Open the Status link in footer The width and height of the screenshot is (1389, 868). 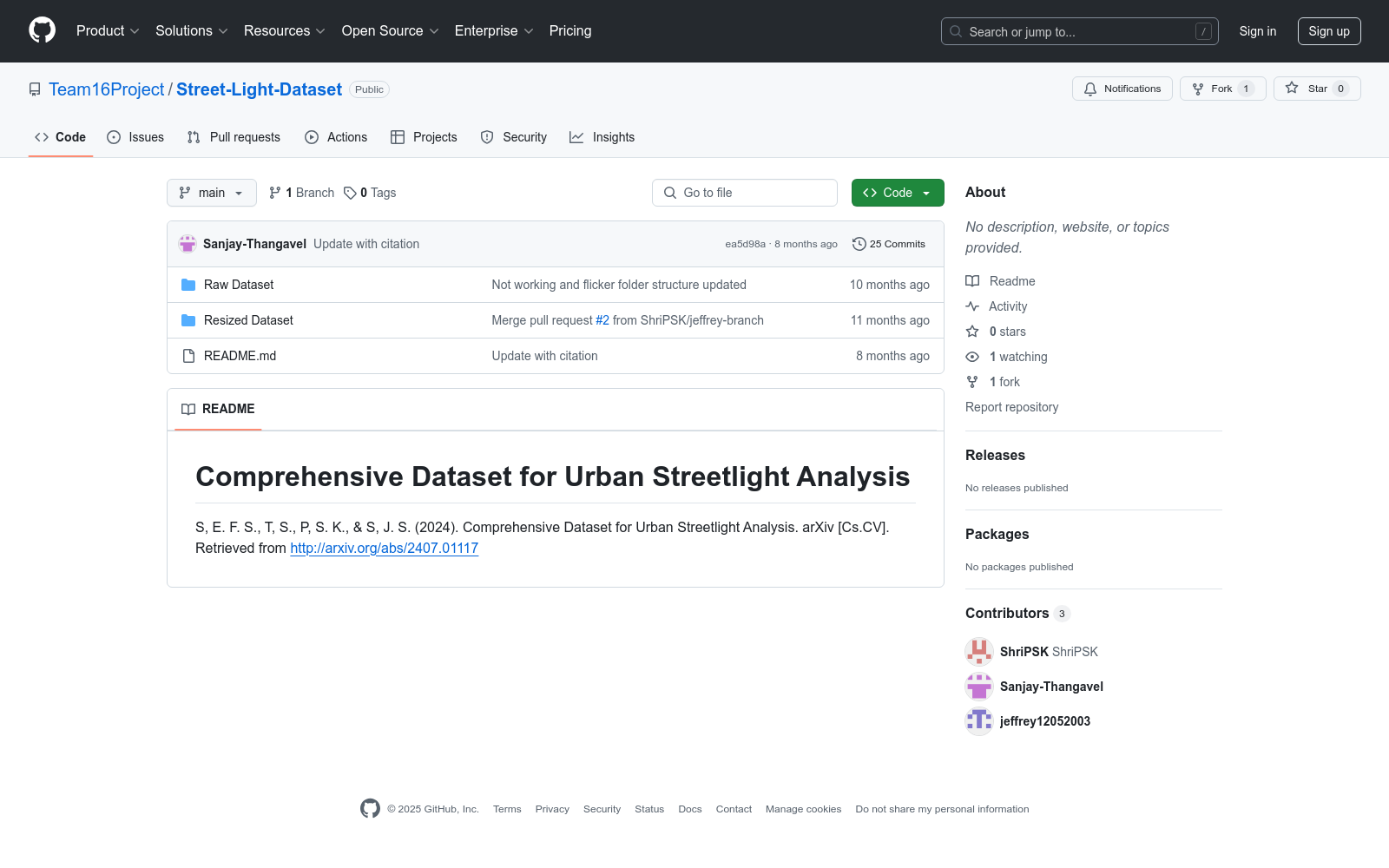click(649, 809)
